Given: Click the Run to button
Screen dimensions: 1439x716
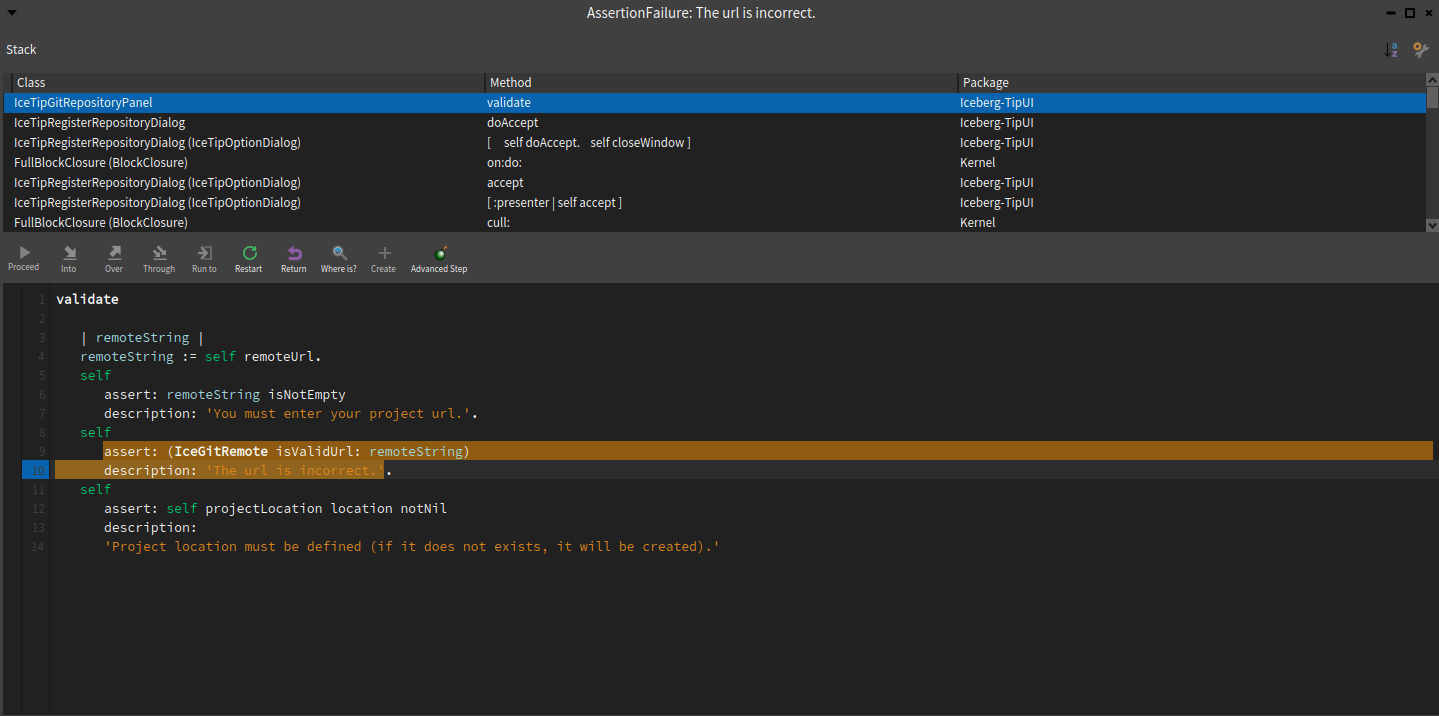Looking at the screenshot, I should (x=204, y=259).
